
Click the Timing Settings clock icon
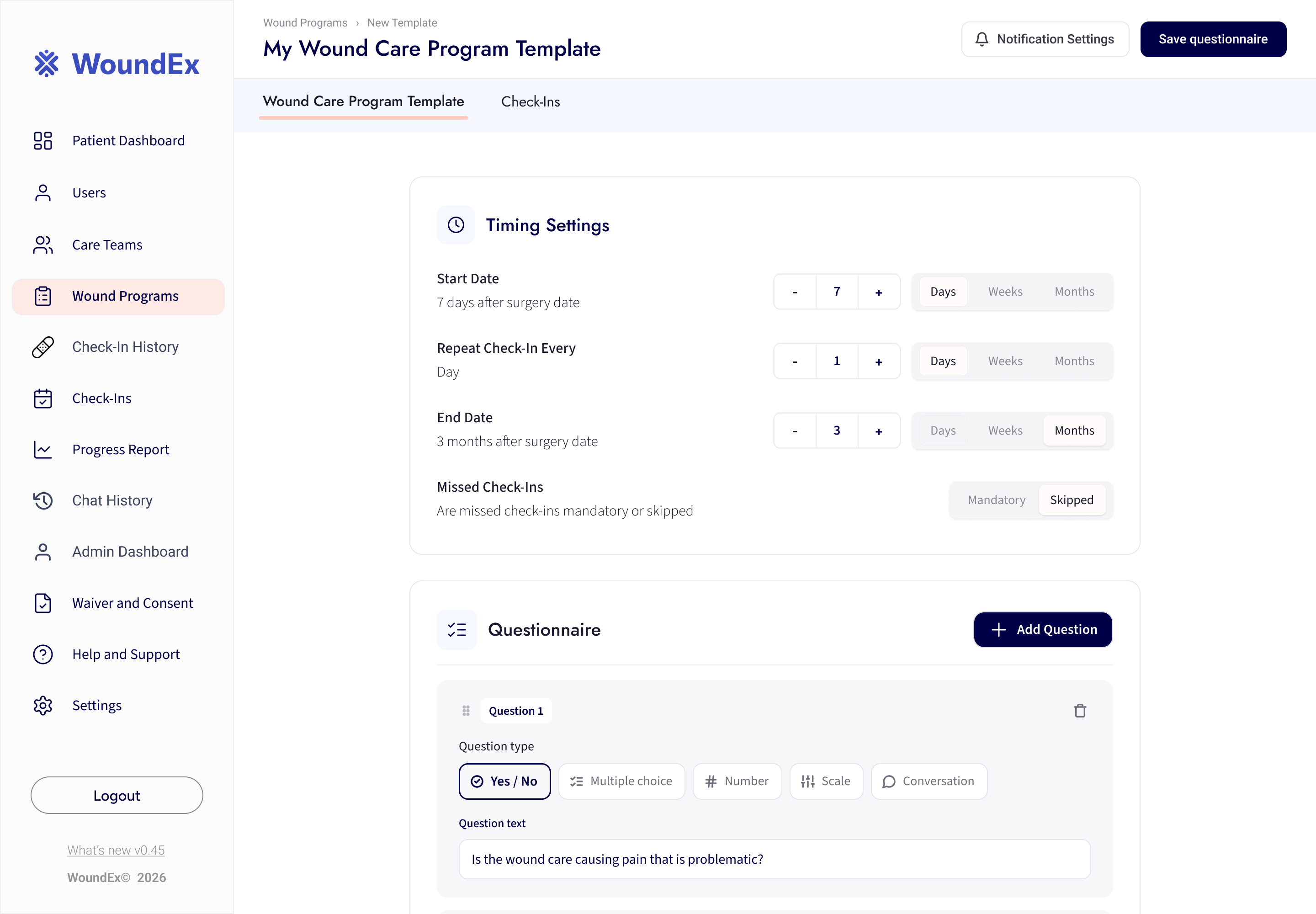456,225
